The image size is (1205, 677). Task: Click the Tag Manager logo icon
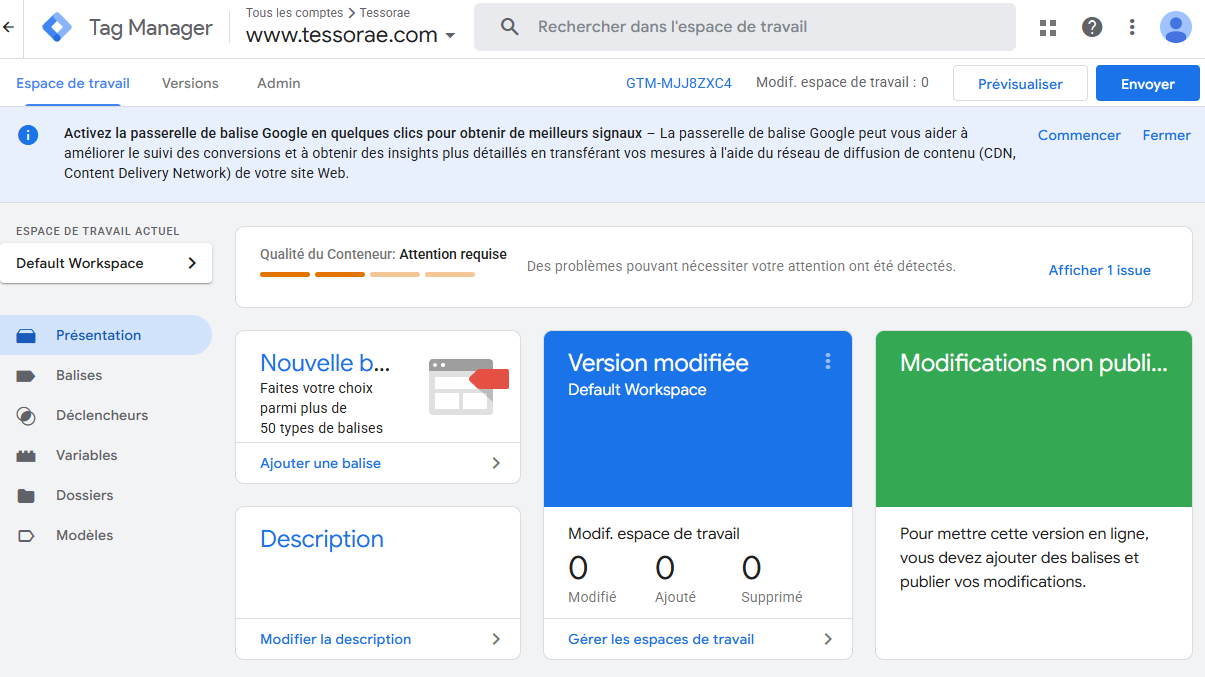coord(57,27)
